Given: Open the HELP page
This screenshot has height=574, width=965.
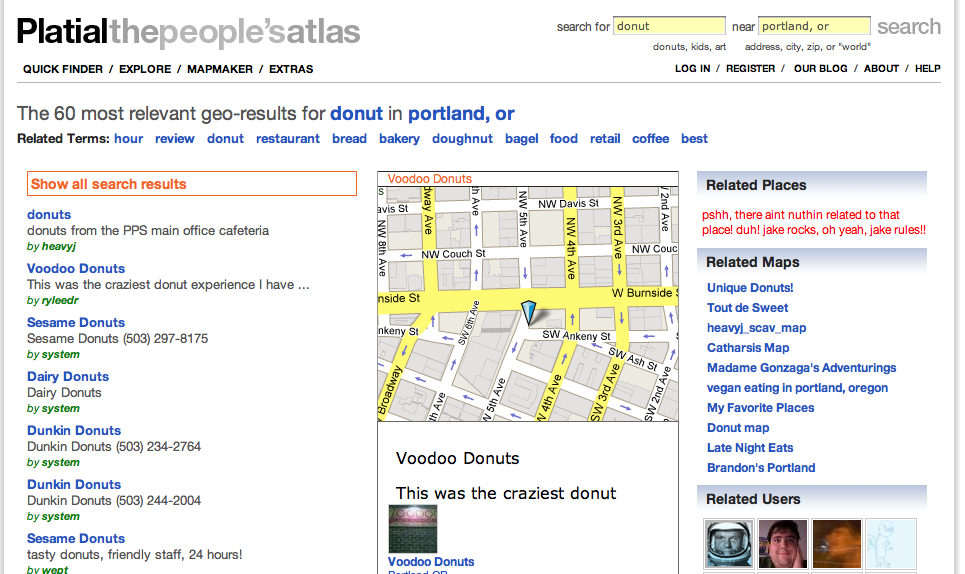Looking at the screenshot, I should [927, 69].
